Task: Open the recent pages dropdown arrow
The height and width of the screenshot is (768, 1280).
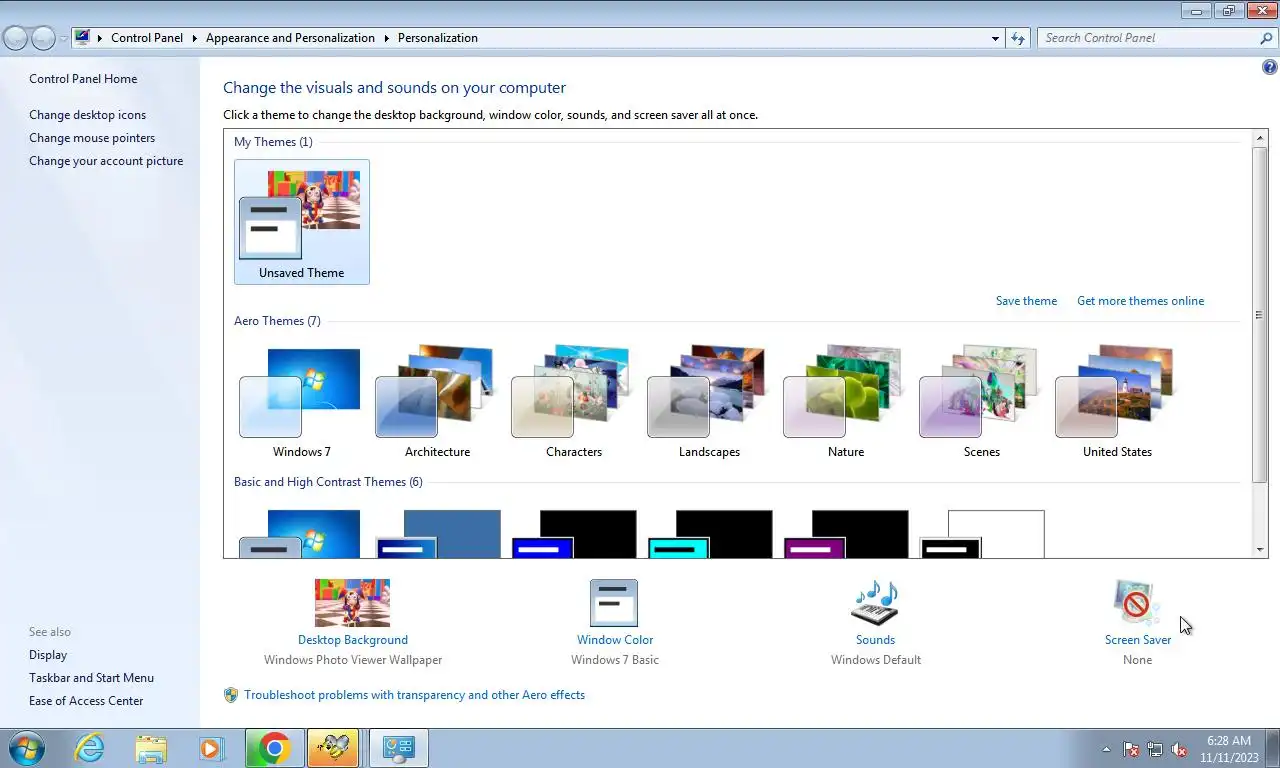Action: [64, 38]
